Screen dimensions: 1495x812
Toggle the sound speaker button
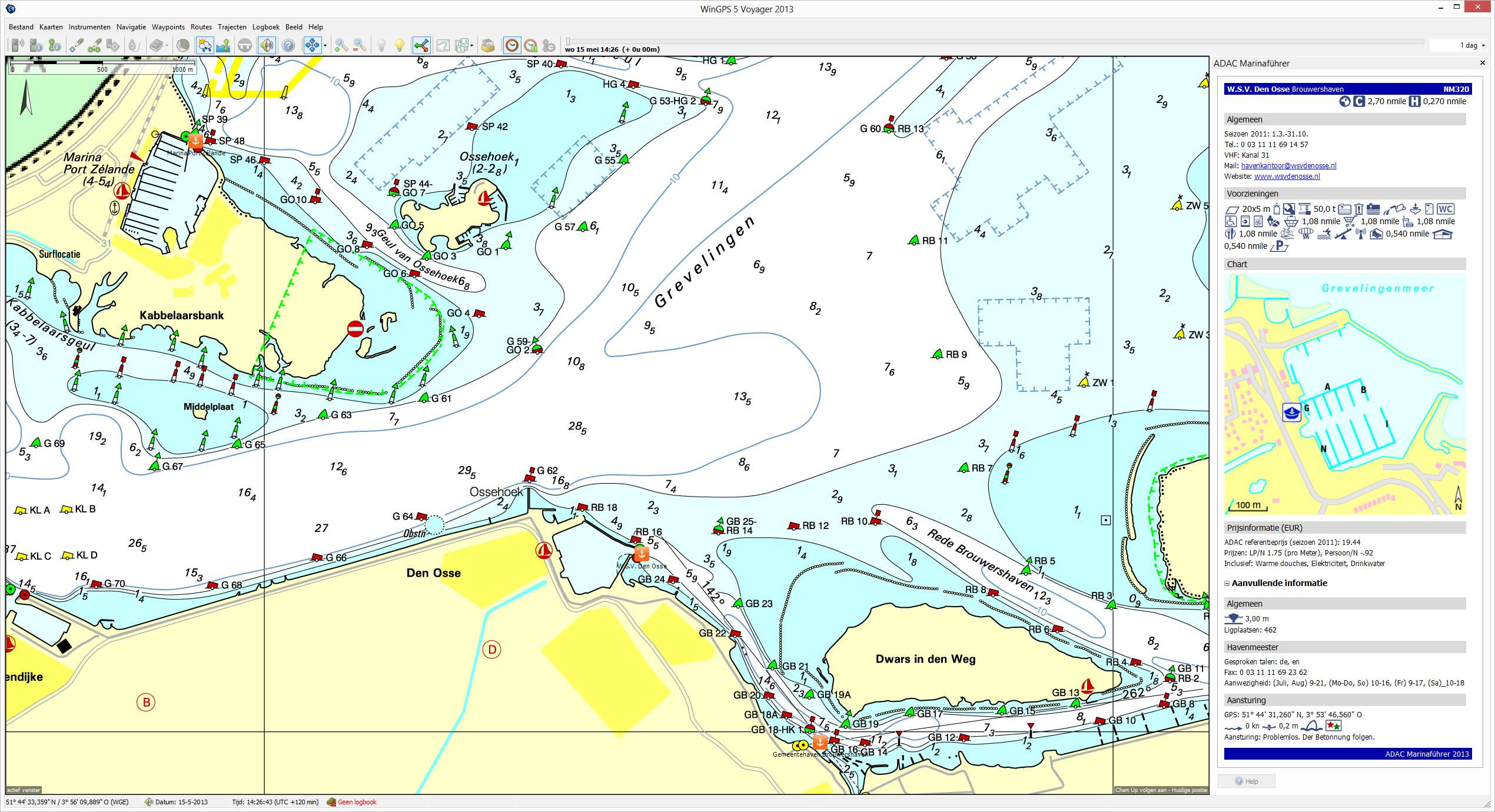pos(267,45)
